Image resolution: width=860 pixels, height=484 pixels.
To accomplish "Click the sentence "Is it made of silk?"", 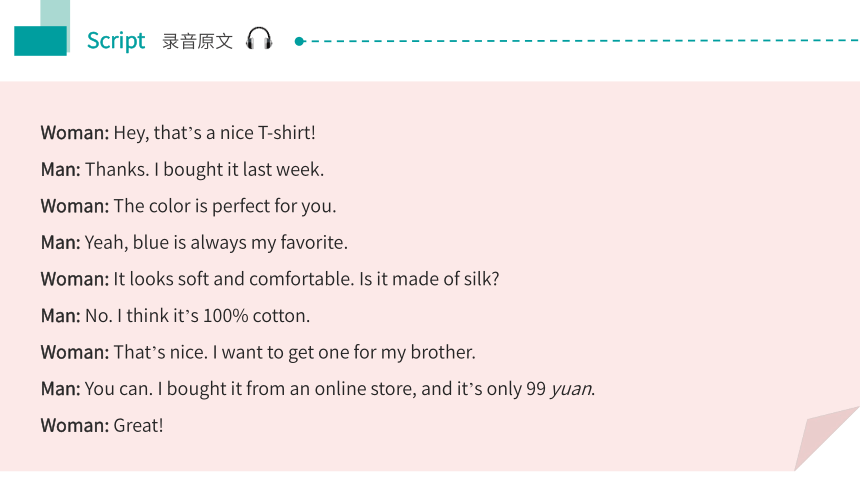I will pos(429,279).
